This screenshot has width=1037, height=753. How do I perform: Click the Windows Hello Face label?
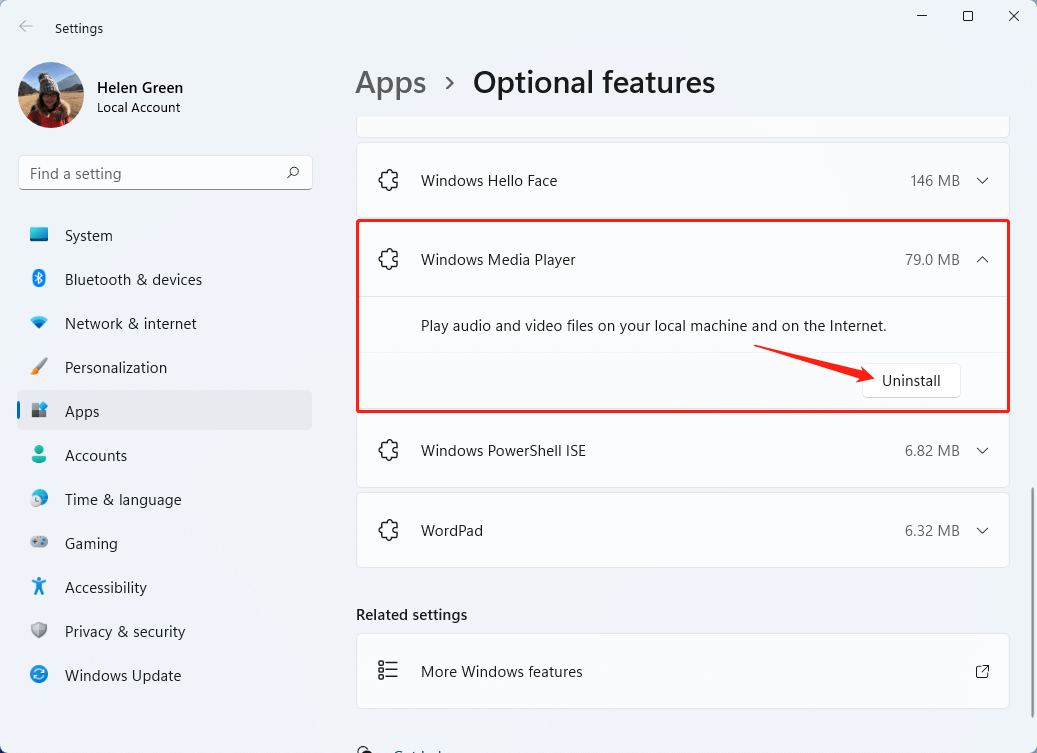(x=489, y=180)
